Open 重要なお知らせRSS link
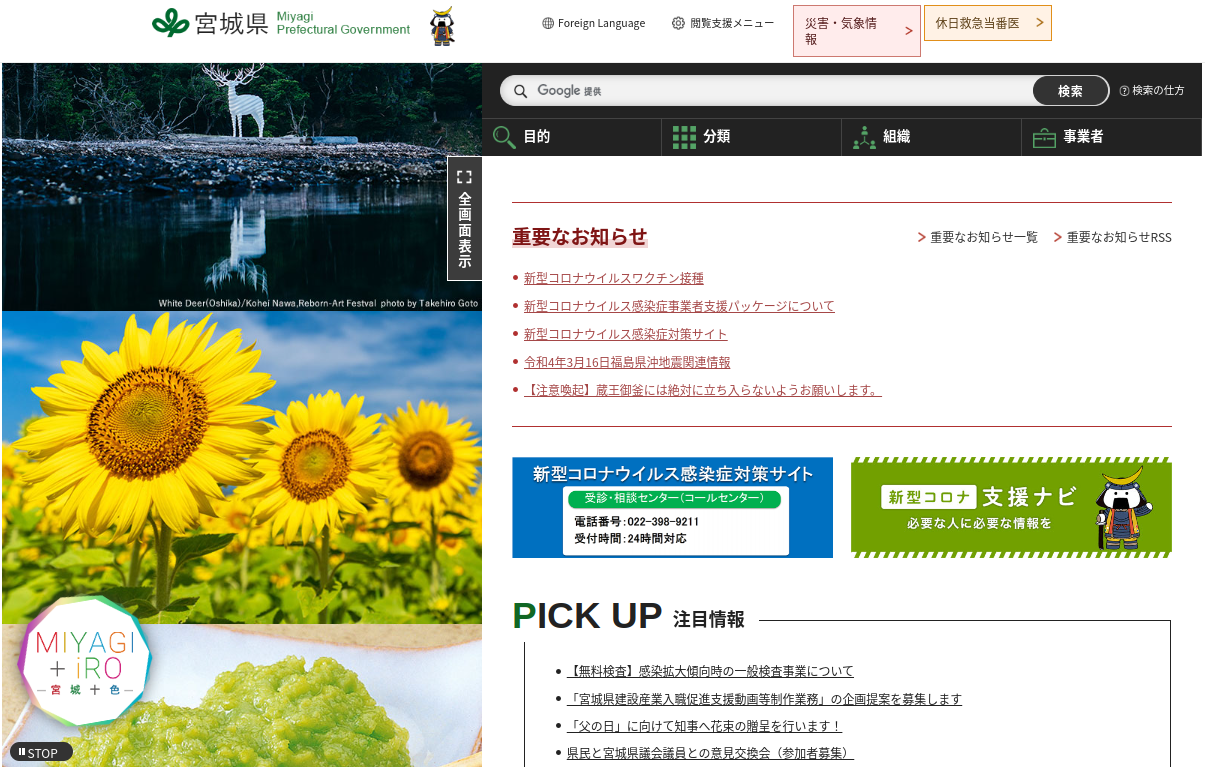 [x=1112, y=238]
